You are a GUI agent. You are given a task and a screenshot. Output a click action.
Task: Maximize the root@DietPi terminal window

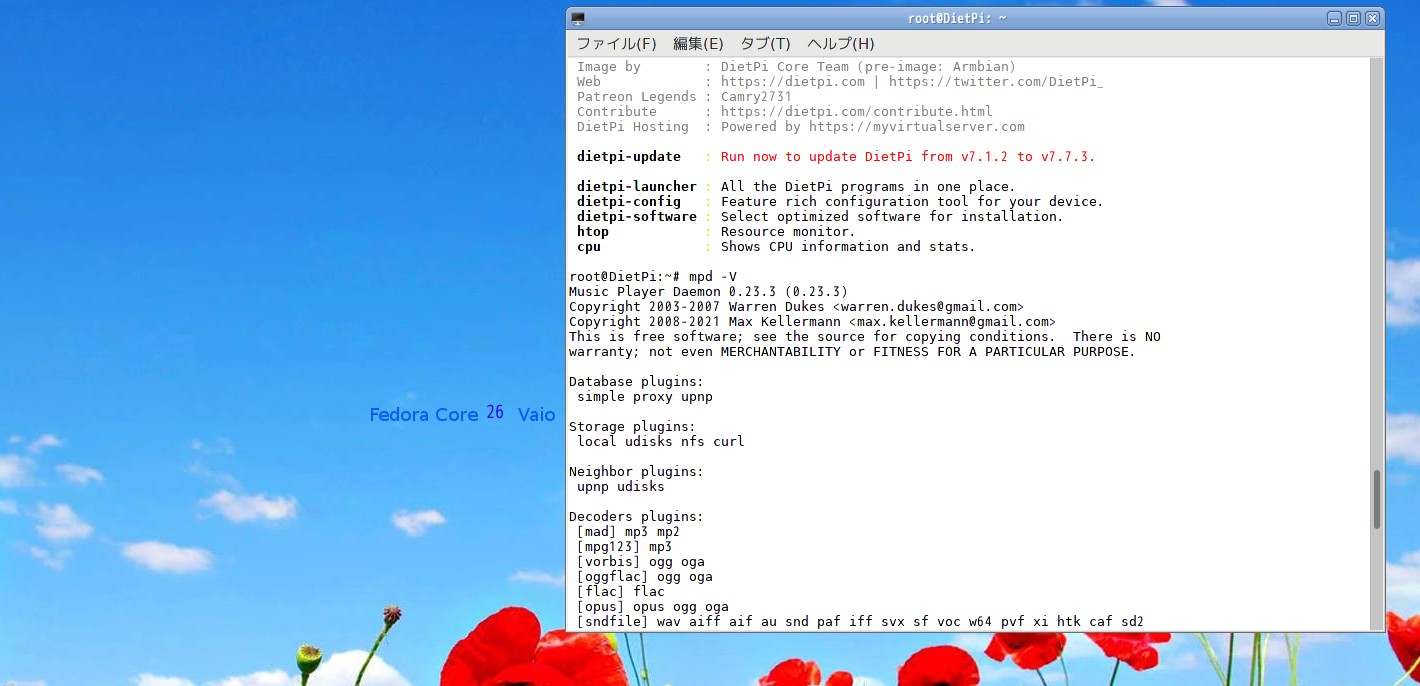(x=1353, y=18)
